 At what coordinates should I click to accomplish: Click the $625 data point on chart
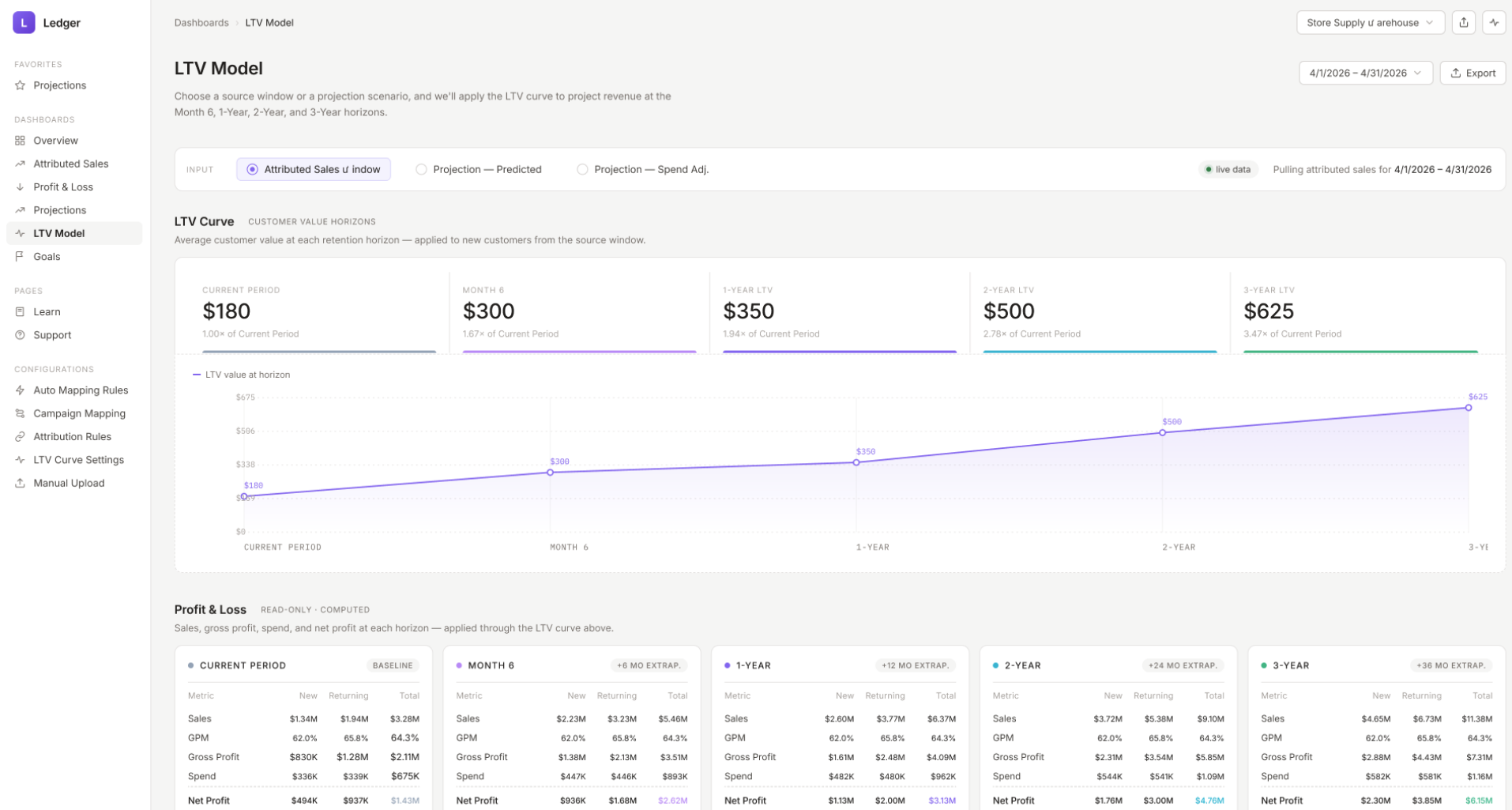(1469, 408)
